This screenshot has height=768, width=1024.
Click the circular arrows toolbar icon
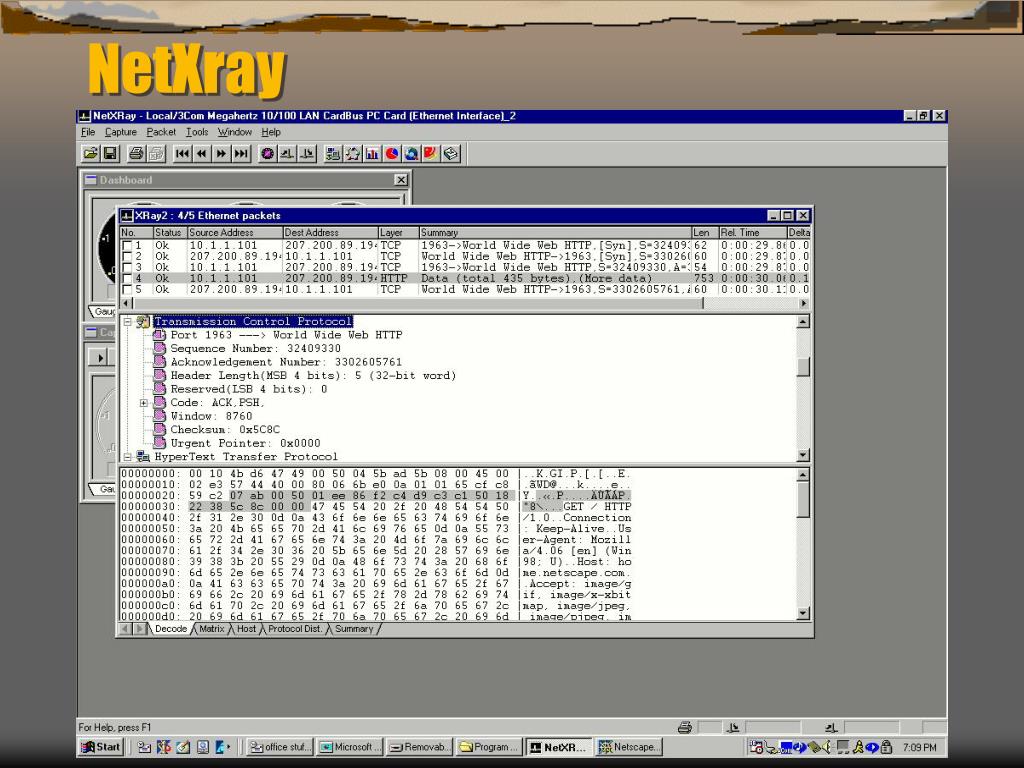pos(353,153)
